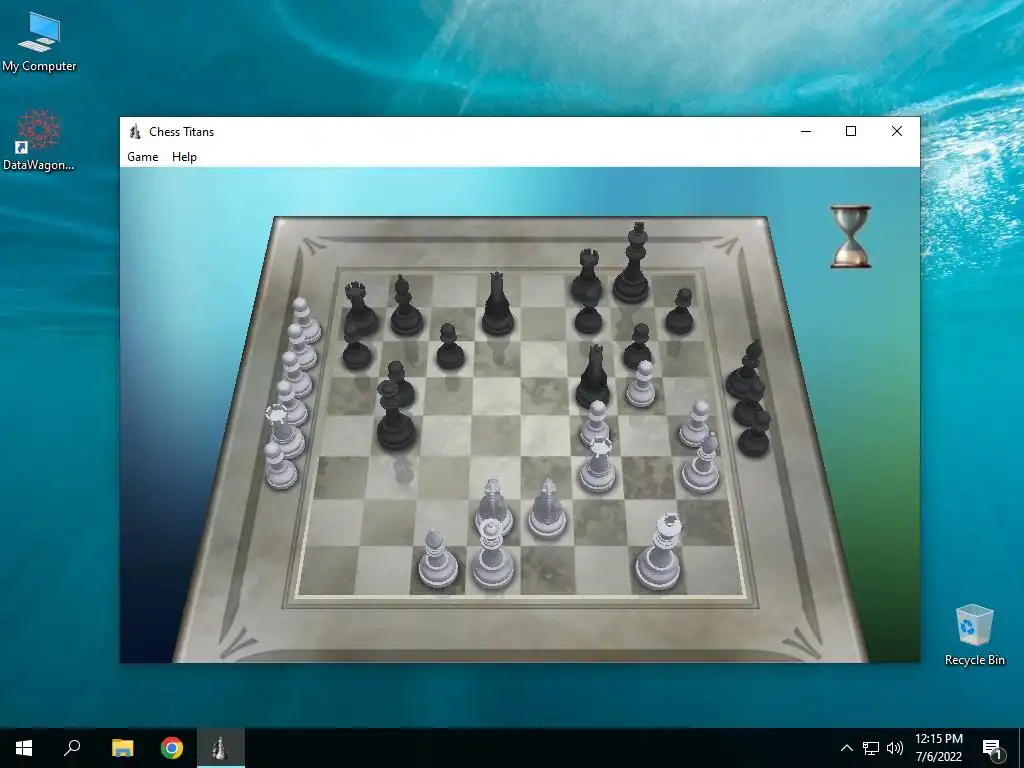The image size is (1024, 768).
Task: Click the black knight on d7
Action: tap(498, 304)
